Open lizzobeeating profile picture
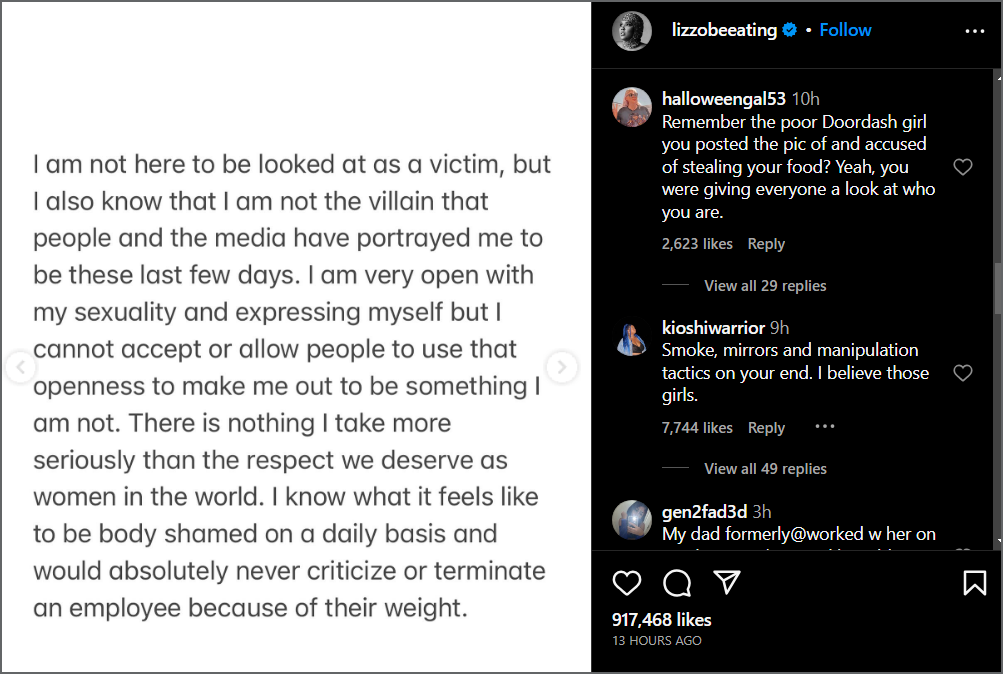1003x674 pixels. pos(632,31)
